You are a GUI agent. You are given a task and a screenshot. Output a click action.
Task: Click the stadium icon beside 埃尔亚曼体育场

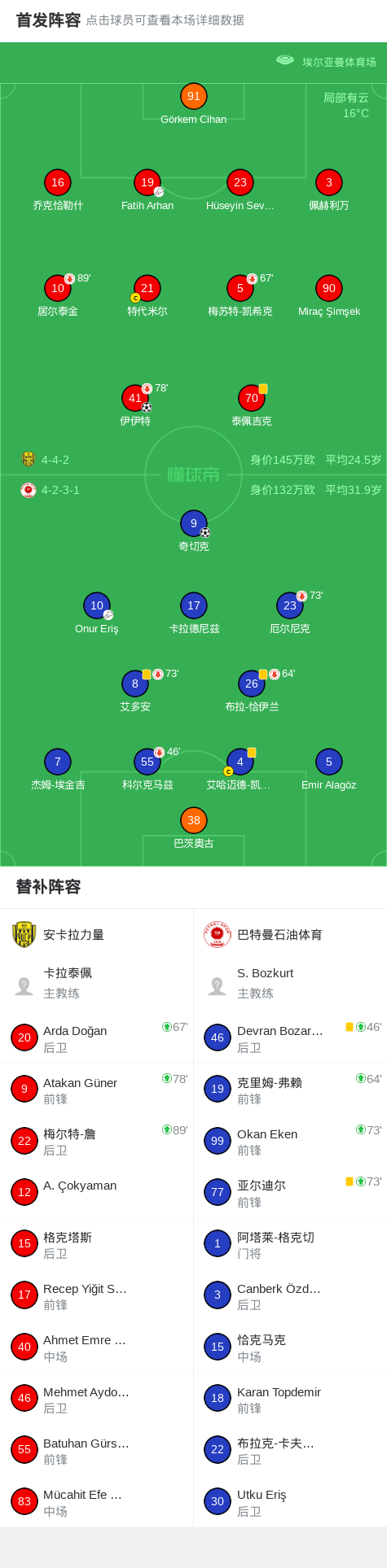tap(285, 60)
